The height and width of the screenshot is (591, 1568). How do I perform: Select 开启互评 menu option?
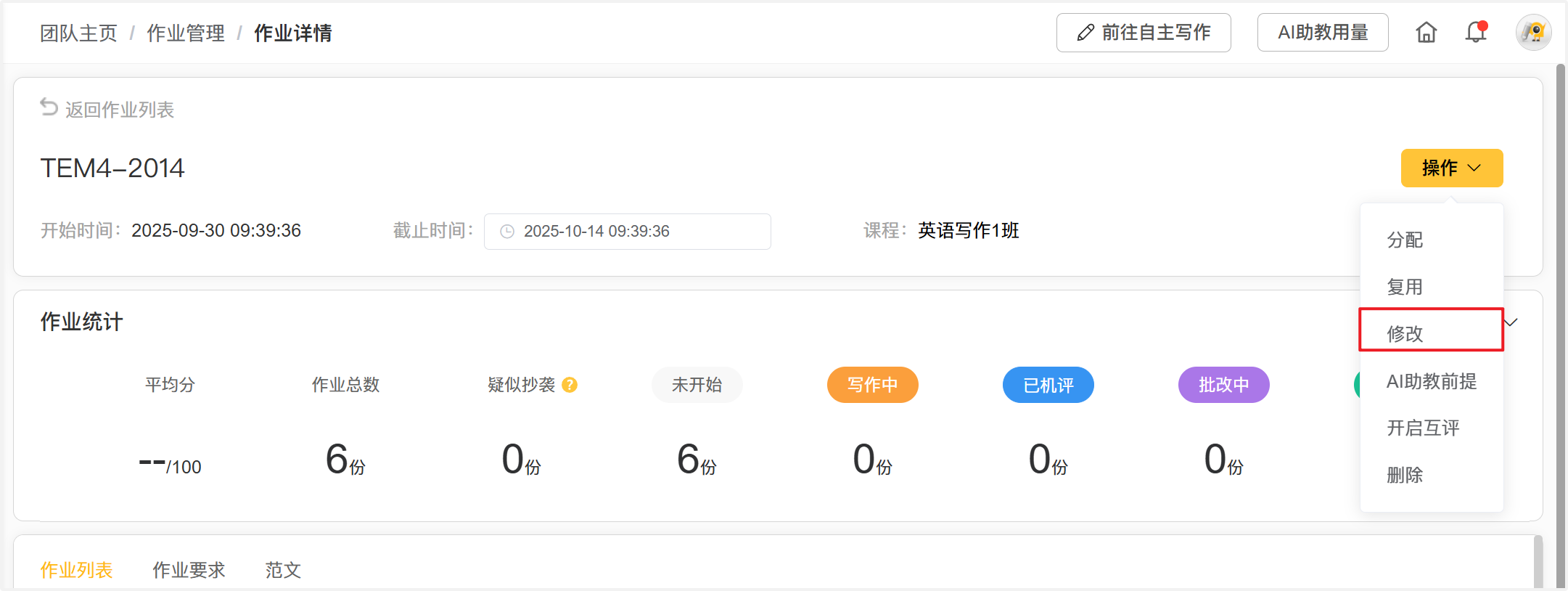(x=1423, y=428)
